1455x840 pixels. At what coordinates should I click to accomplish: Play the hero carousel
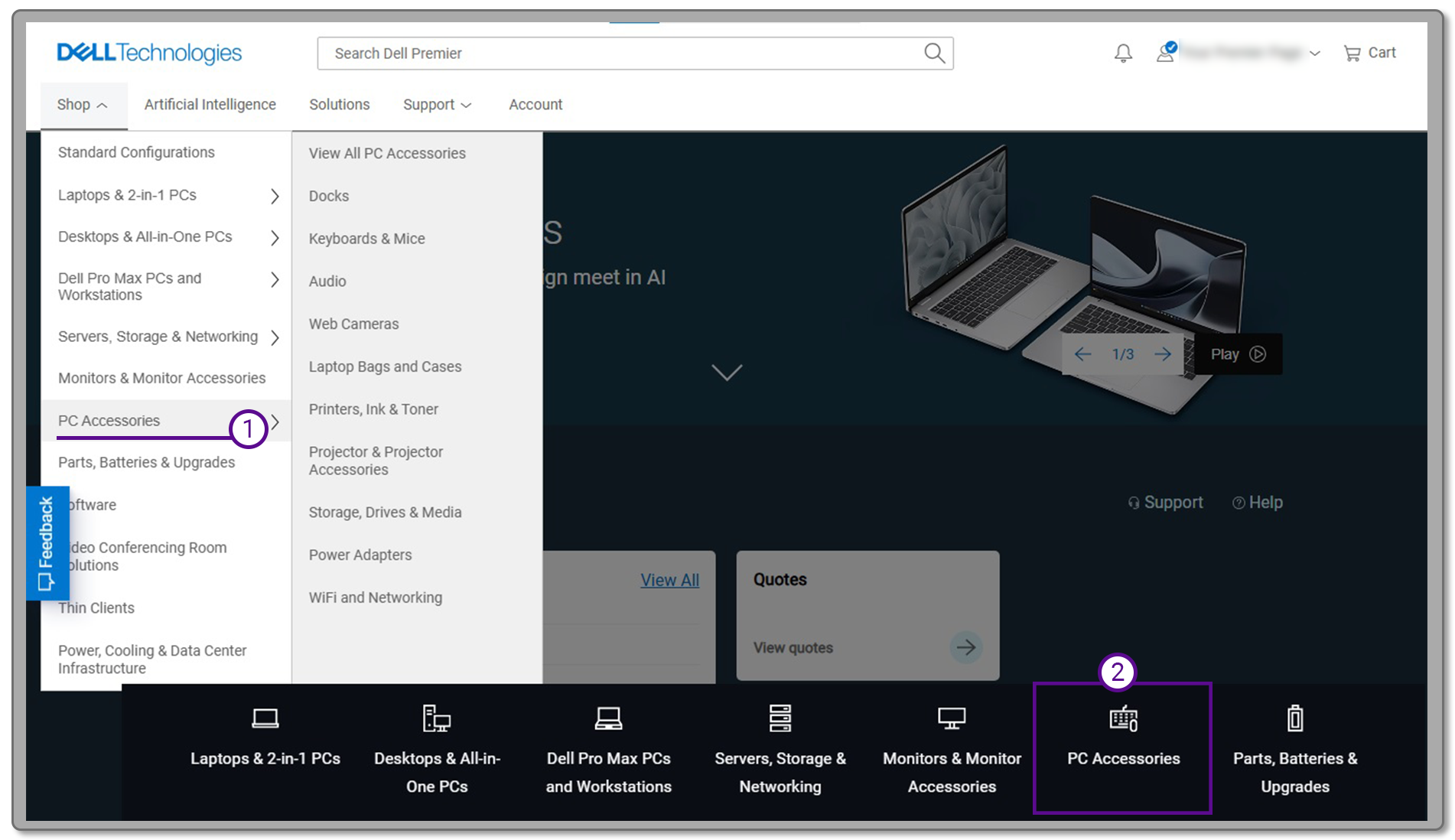click(x=1238, y=354)
